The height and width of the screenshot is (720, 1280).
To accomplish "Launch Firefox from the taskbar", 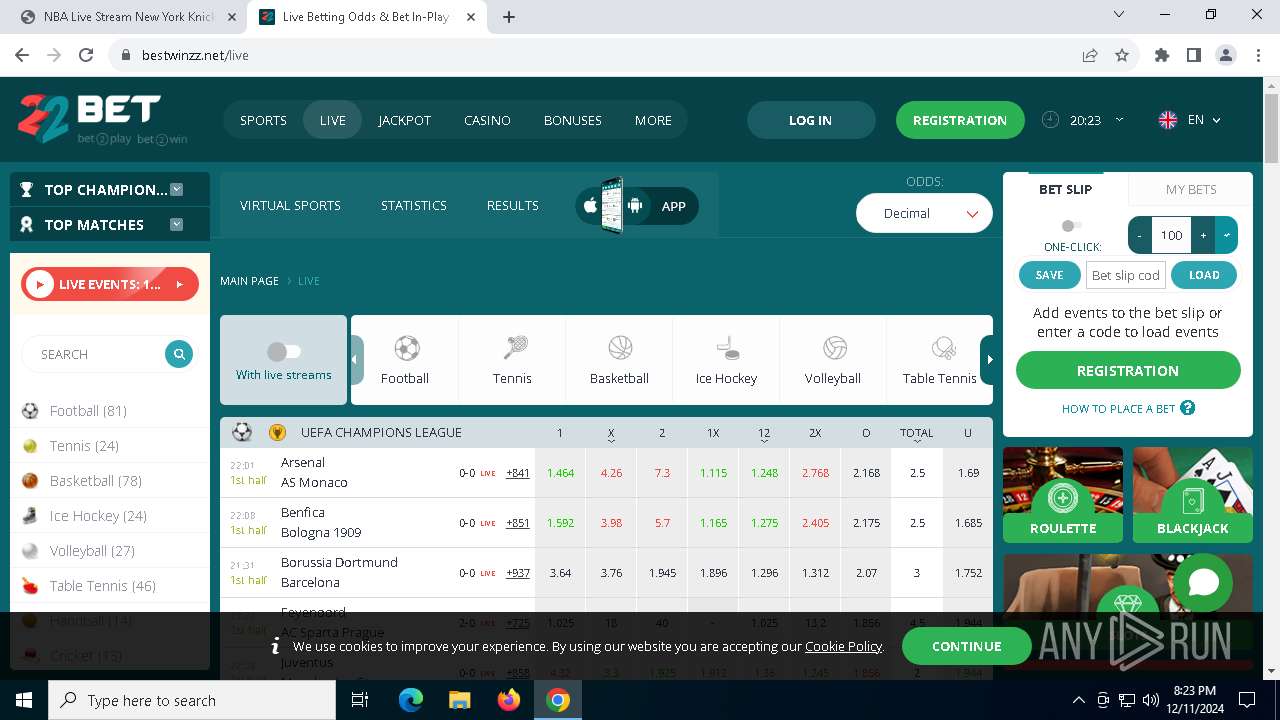I will (509, 700).
